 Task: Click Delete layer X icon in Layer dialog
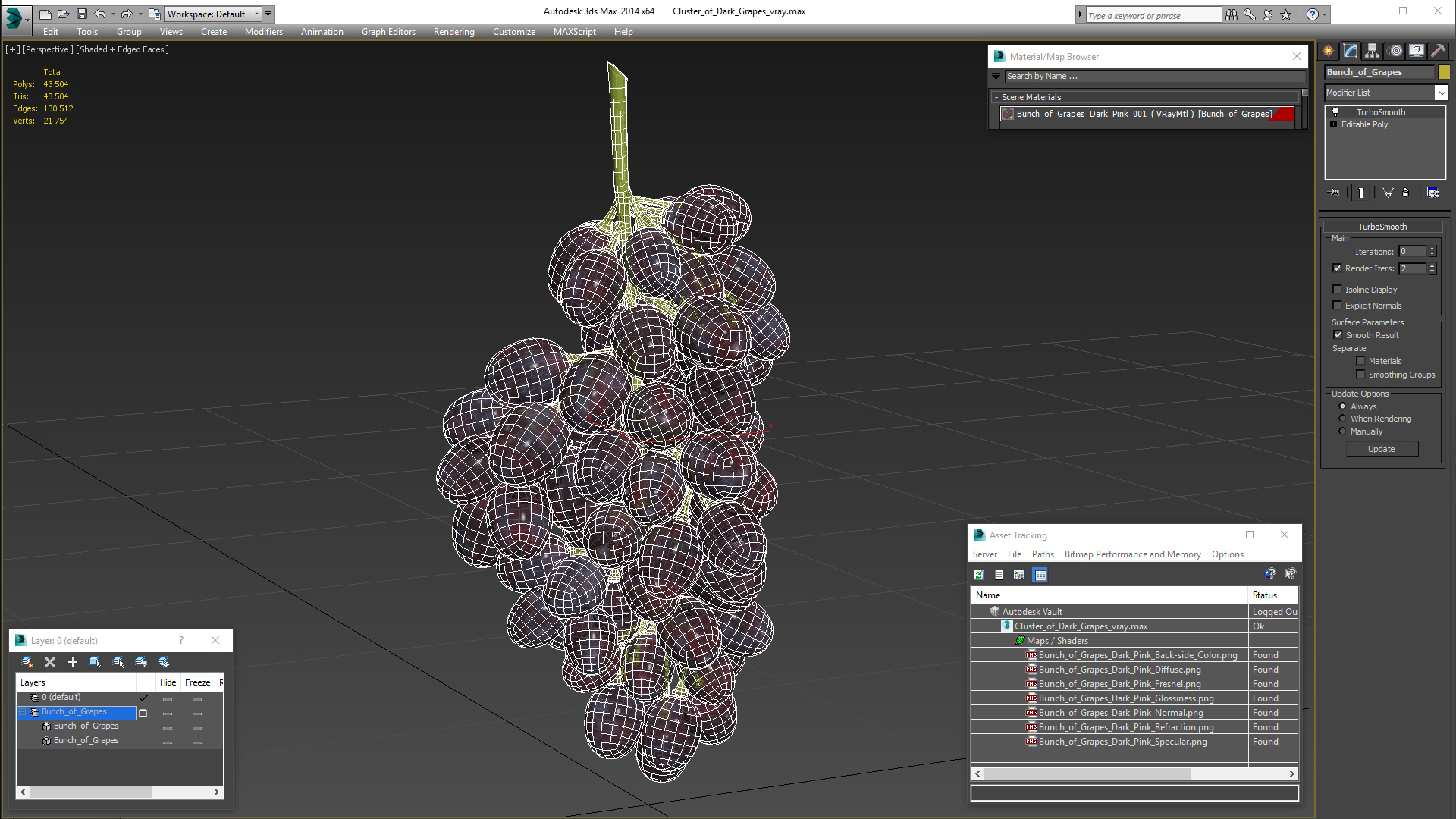coord(50,662)
